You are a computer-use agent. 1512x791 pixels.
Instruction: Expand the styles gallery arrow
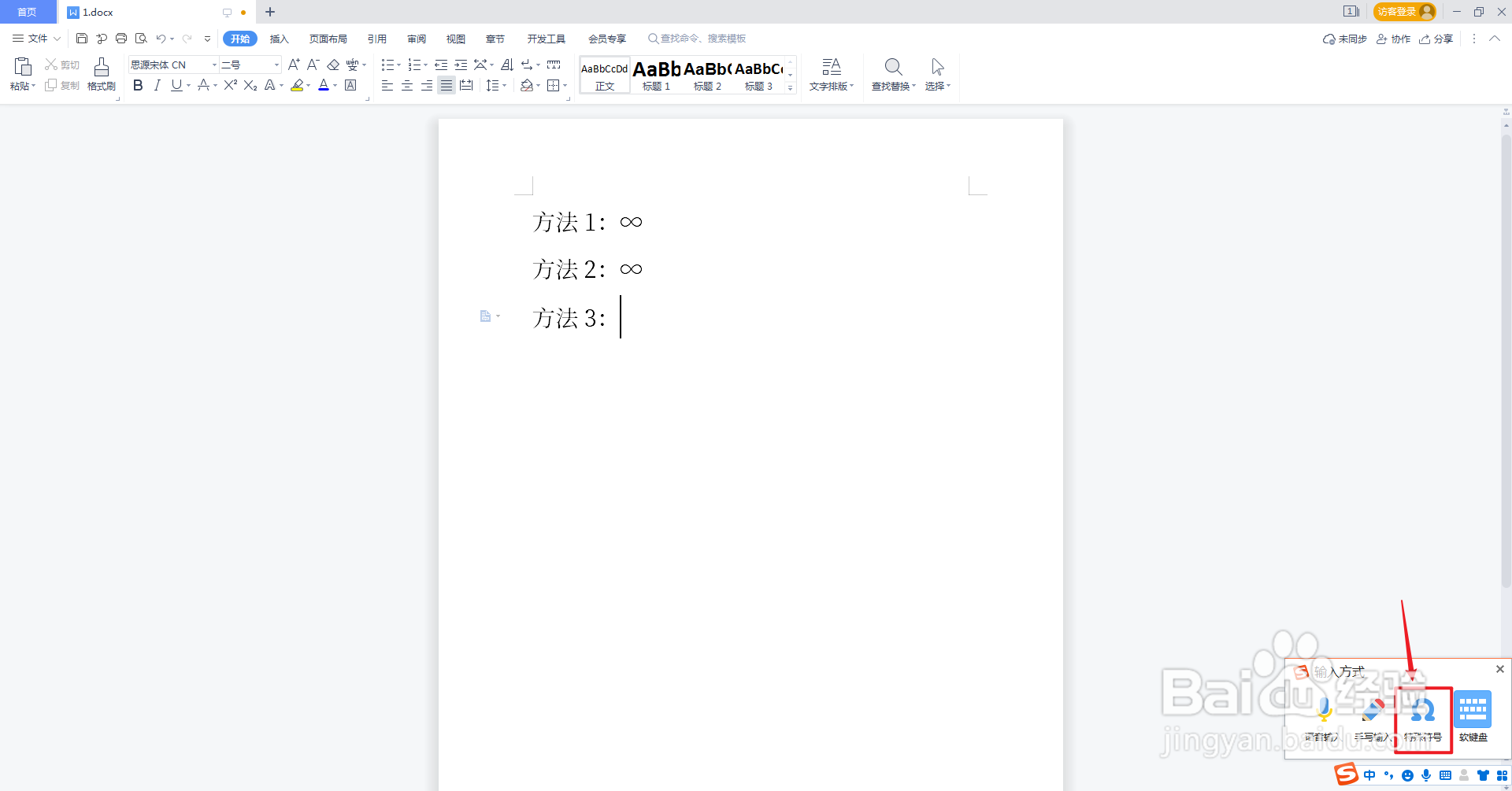791,88
